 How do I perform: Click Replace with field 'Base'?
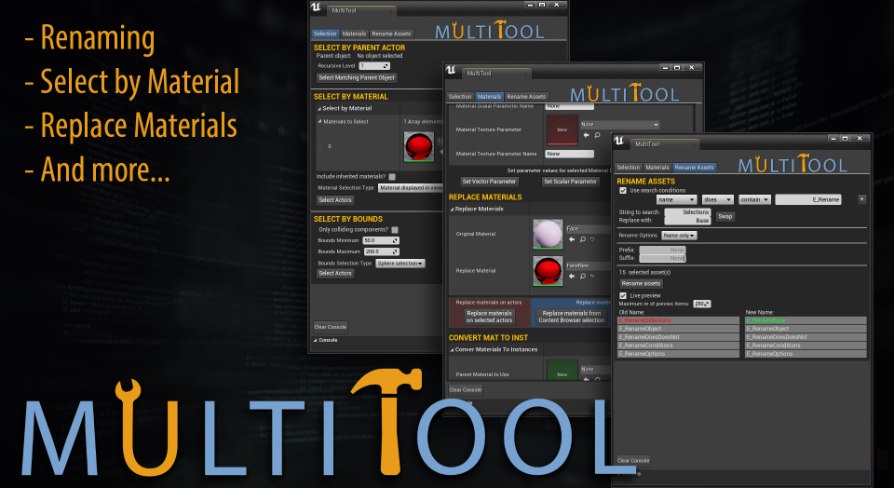[687, 220]
